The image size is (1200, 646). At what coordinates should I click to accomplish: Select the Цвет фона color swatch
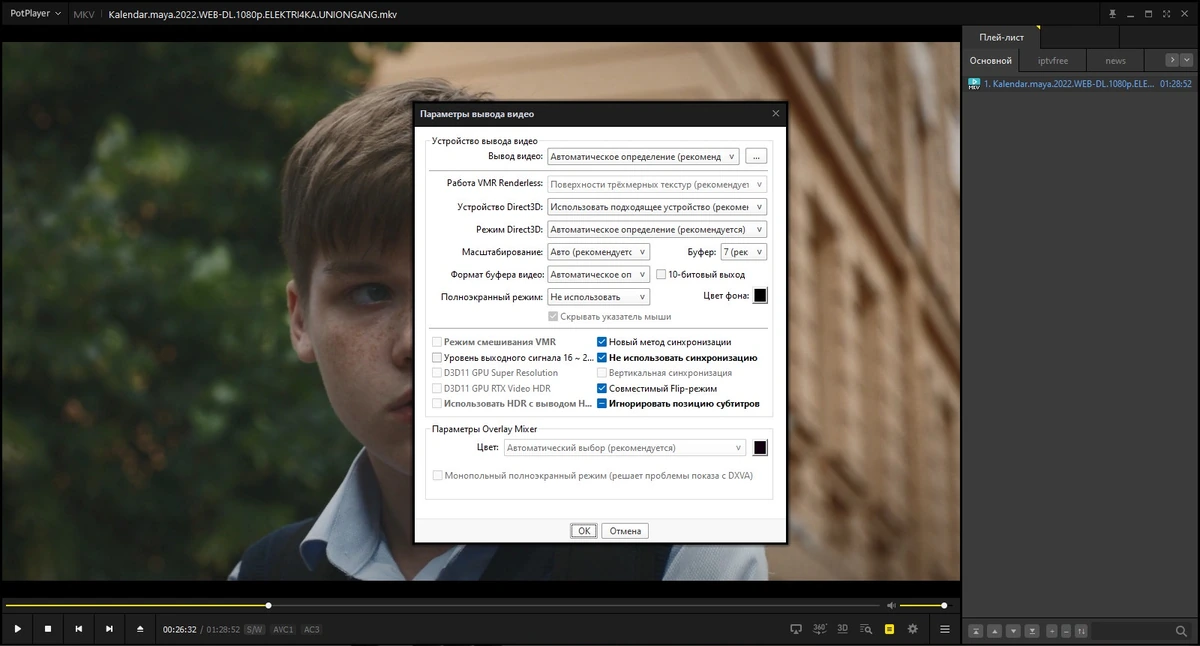tap(760, 295)
